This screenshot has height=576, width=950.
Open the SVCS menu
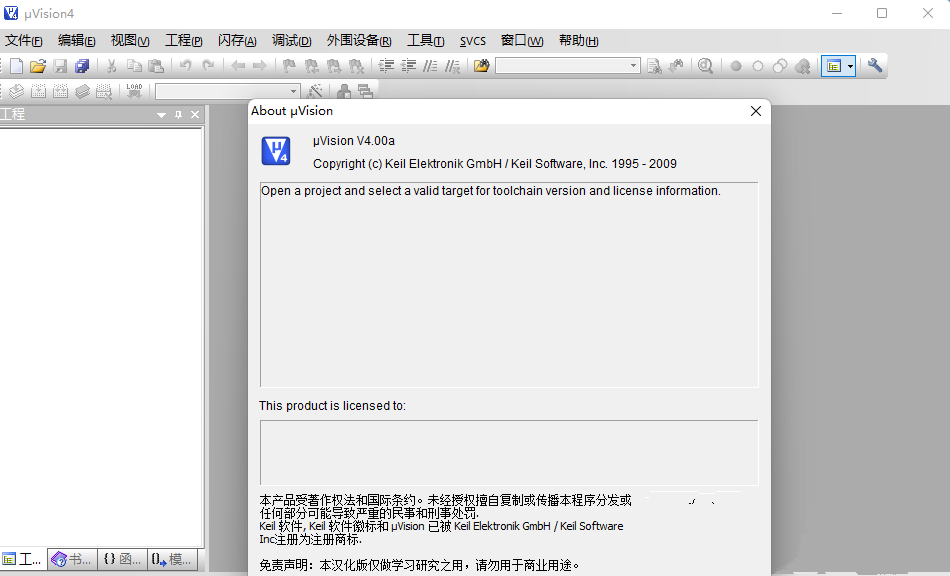[473, 41]
